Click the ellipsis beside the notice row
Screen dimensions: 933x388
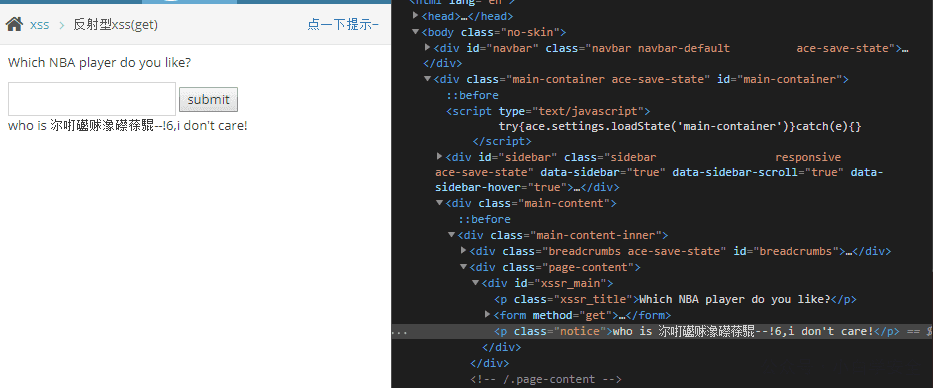pyautogui.click(x=399, y=332)
